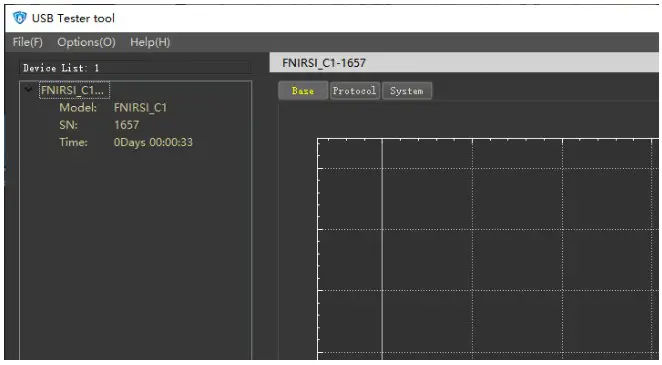This screenshot has width=662, height=365.
Task: Open the Help(H) menu
Action: [x=150, y=42]
